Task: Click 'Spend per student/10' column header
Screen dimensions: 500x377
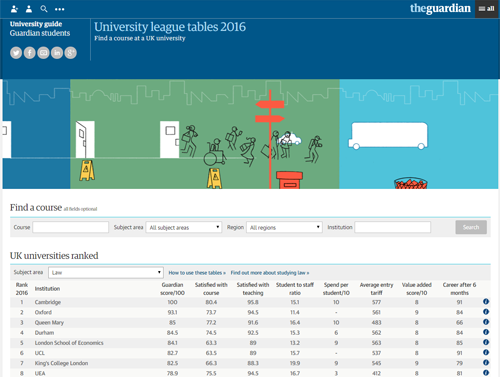Action: 336,289
